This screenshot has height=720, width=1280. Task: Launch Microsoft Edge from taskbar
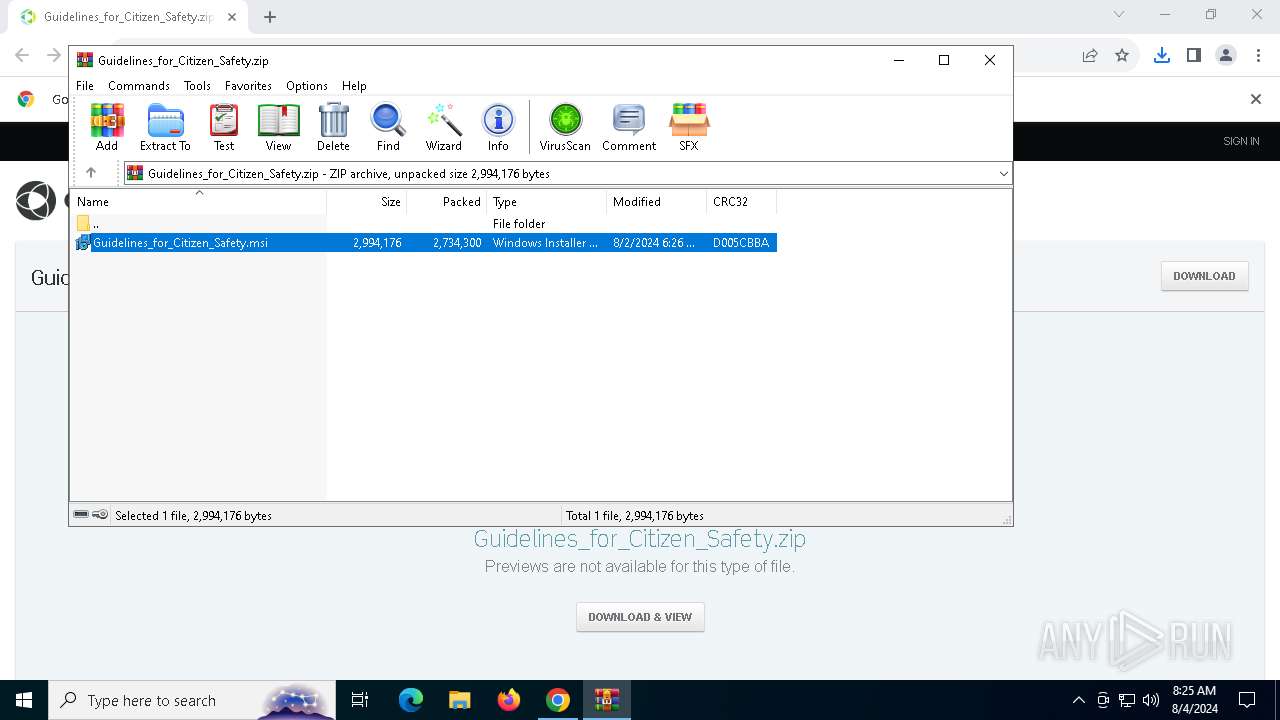click(x=411, y=700)
